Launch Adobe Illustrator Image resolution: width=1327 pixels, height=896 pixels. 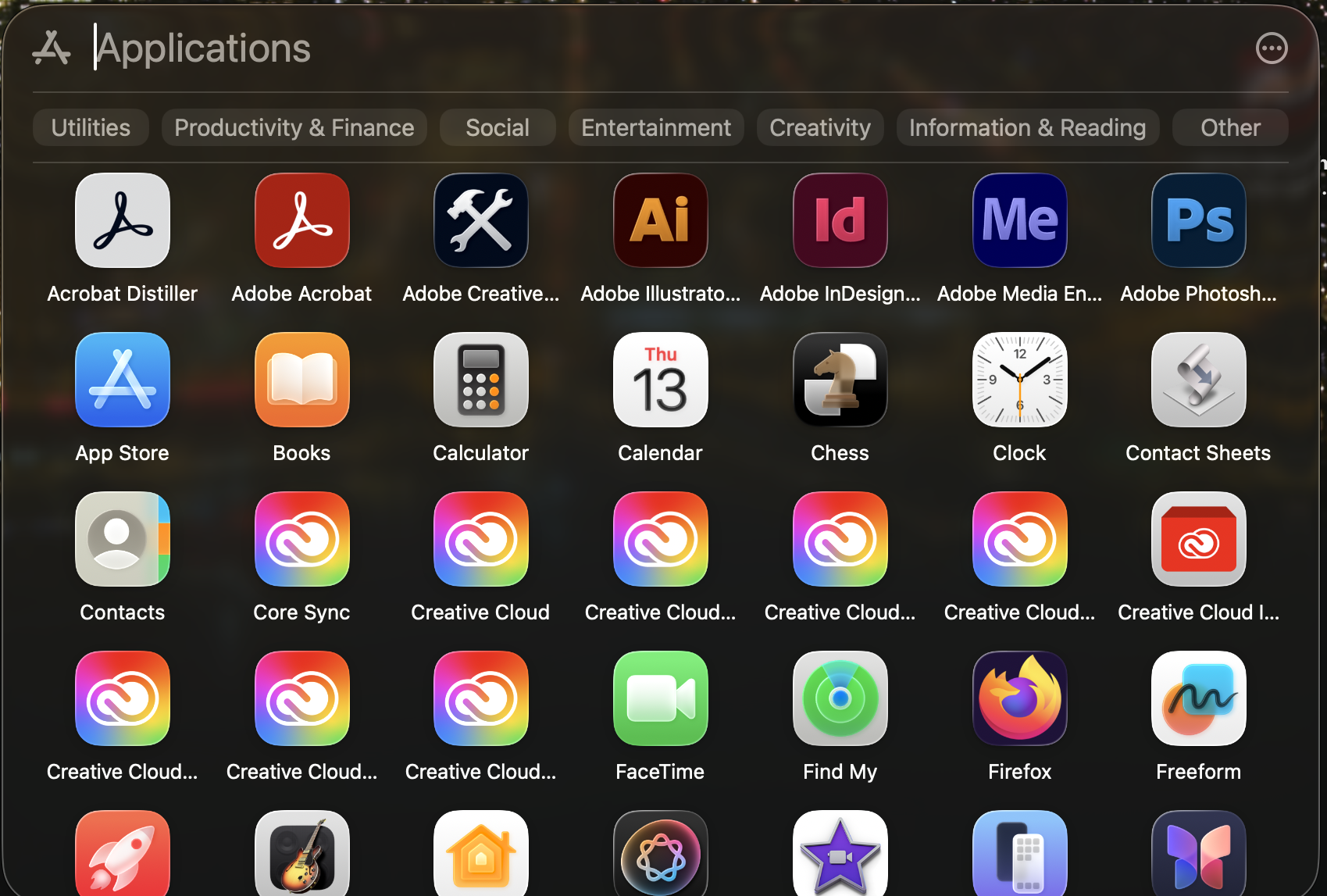[x=661, y=220]
